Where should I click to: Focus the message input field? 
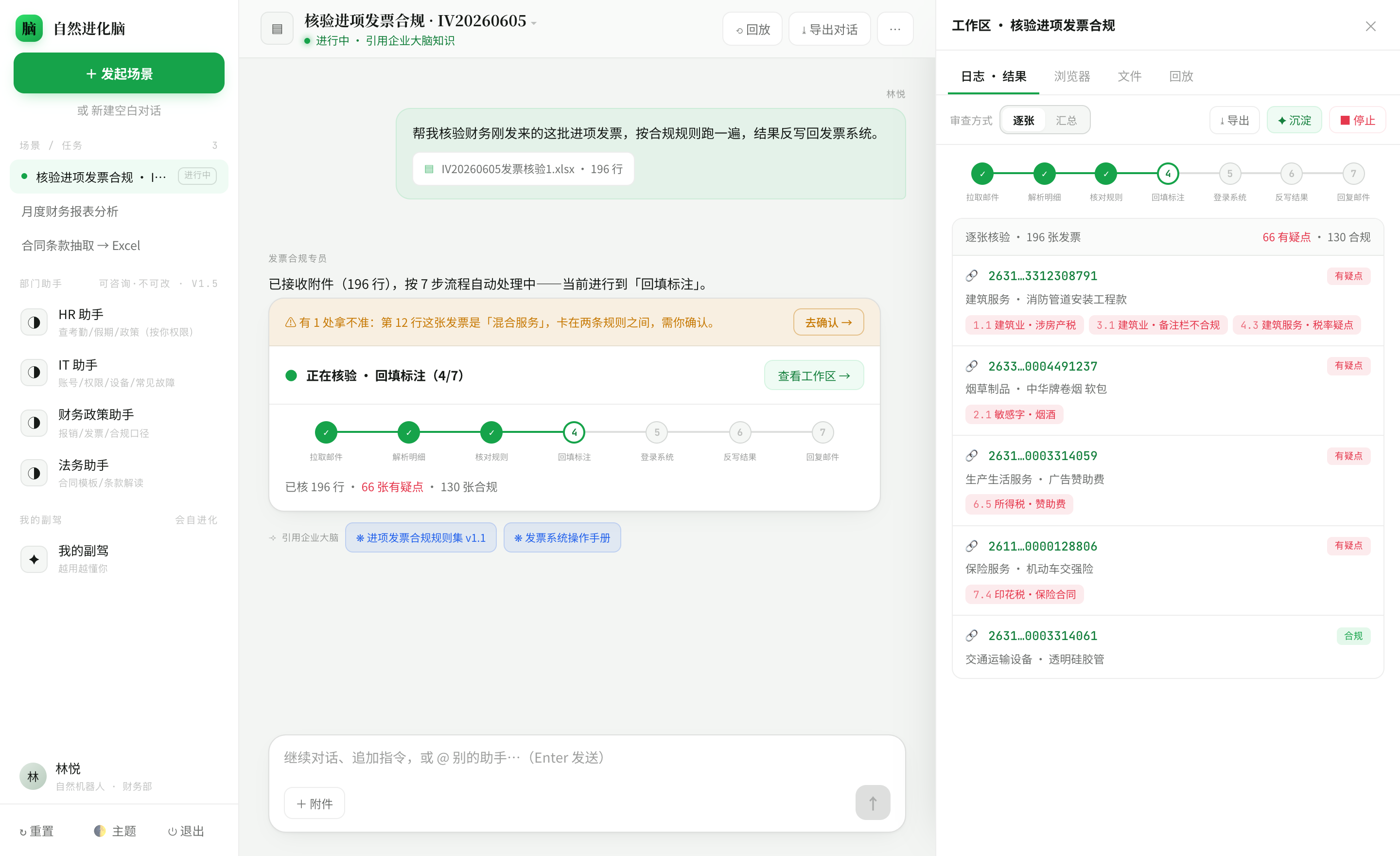tap(587, 758)
